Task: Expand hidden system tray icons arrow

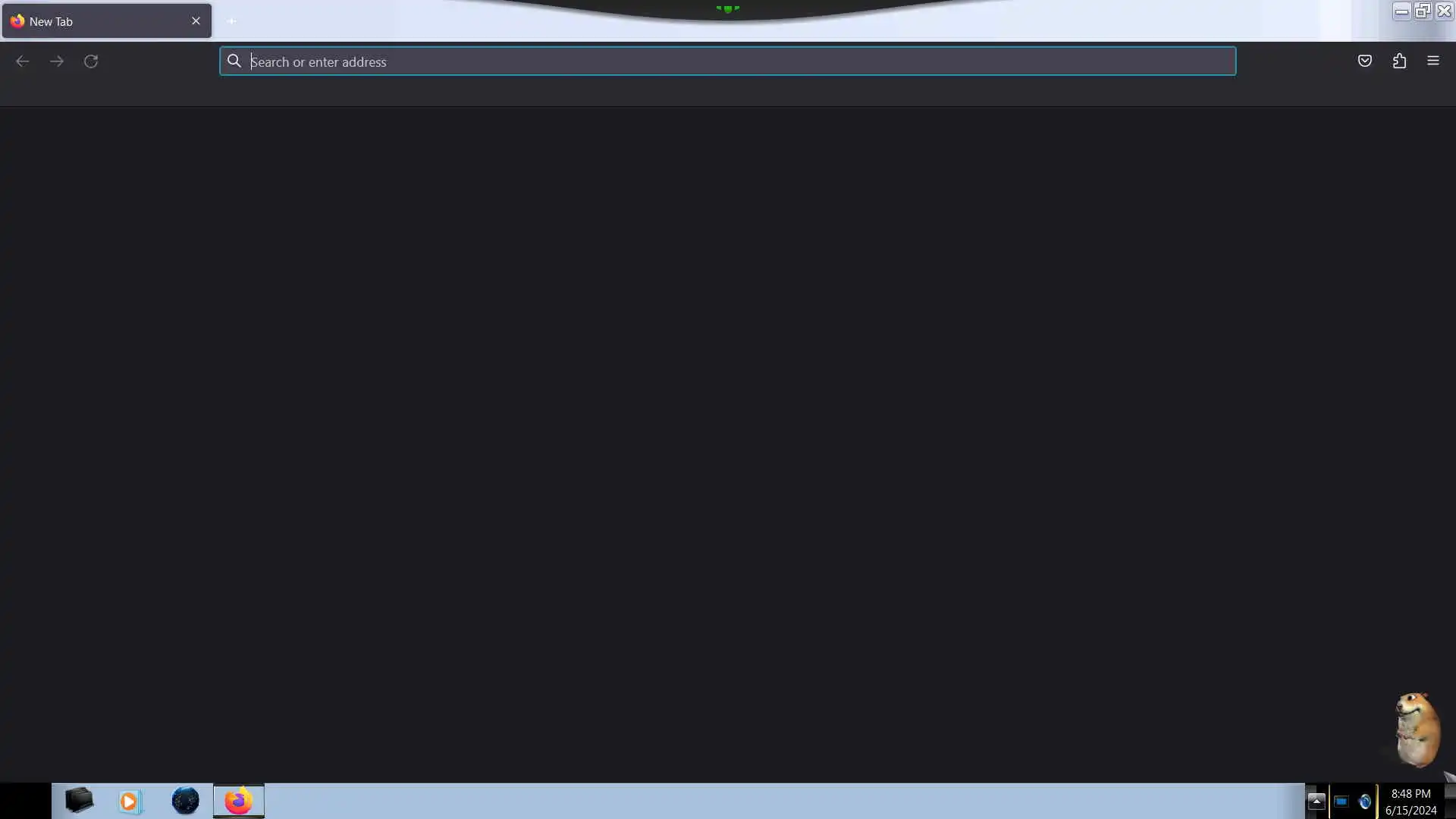Action: (x=1316, y=801)
